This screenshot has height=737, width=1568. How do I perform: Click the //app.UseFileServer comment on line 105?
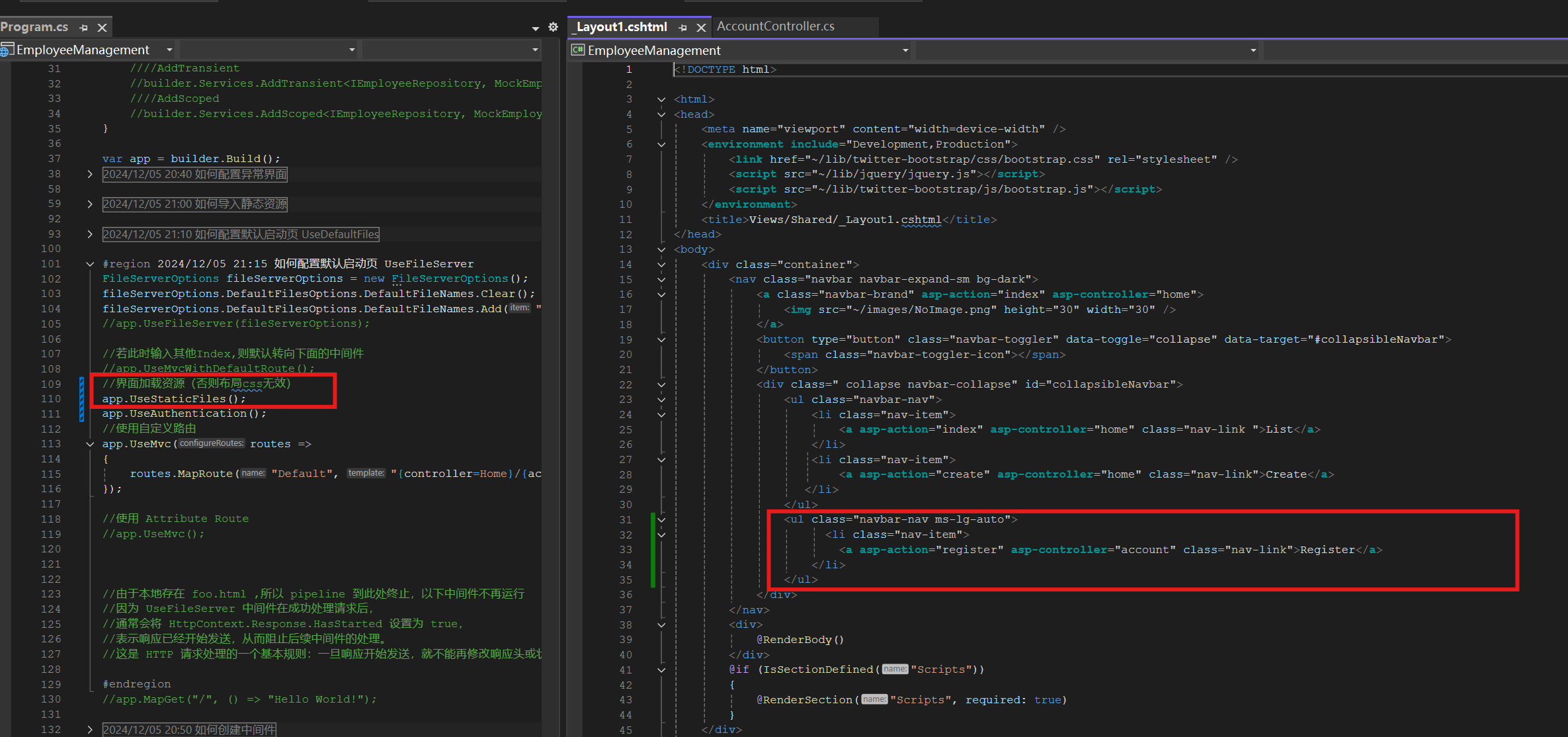click(236, 324)
